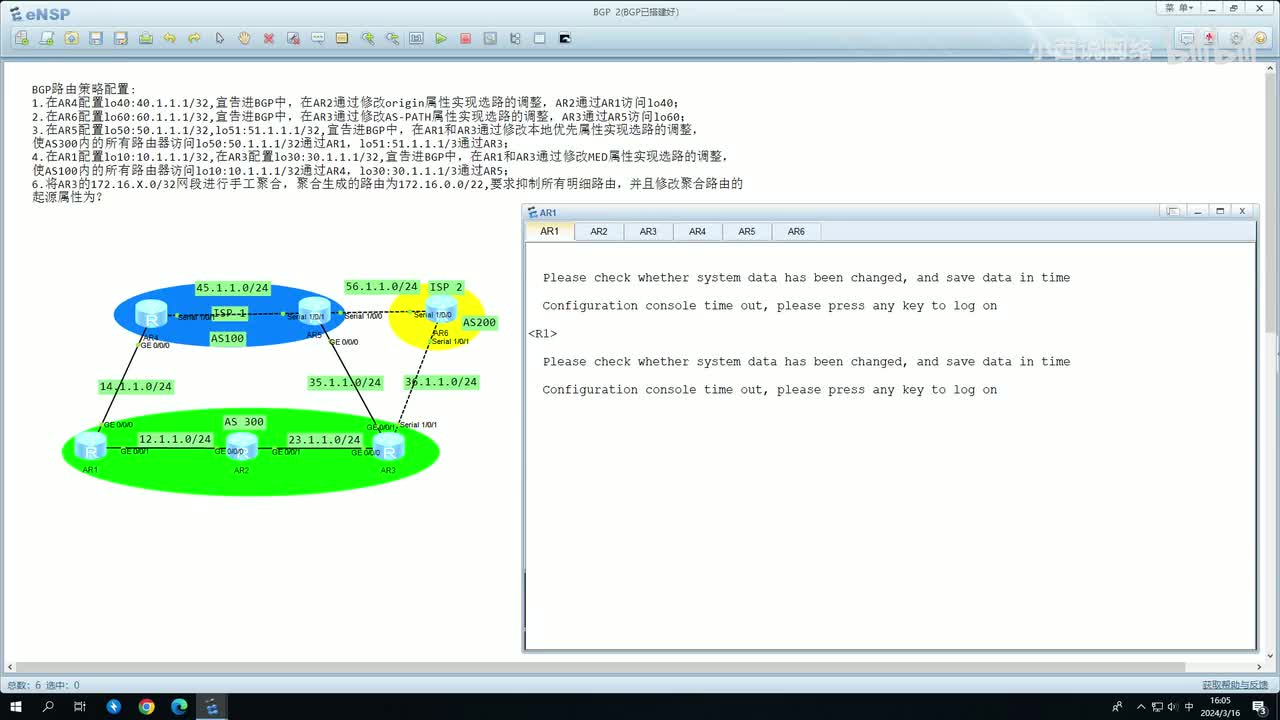Select the pointer arrow tool
Image resolution: width=1280 pixels, height=720 pixels.
point(219,38)
